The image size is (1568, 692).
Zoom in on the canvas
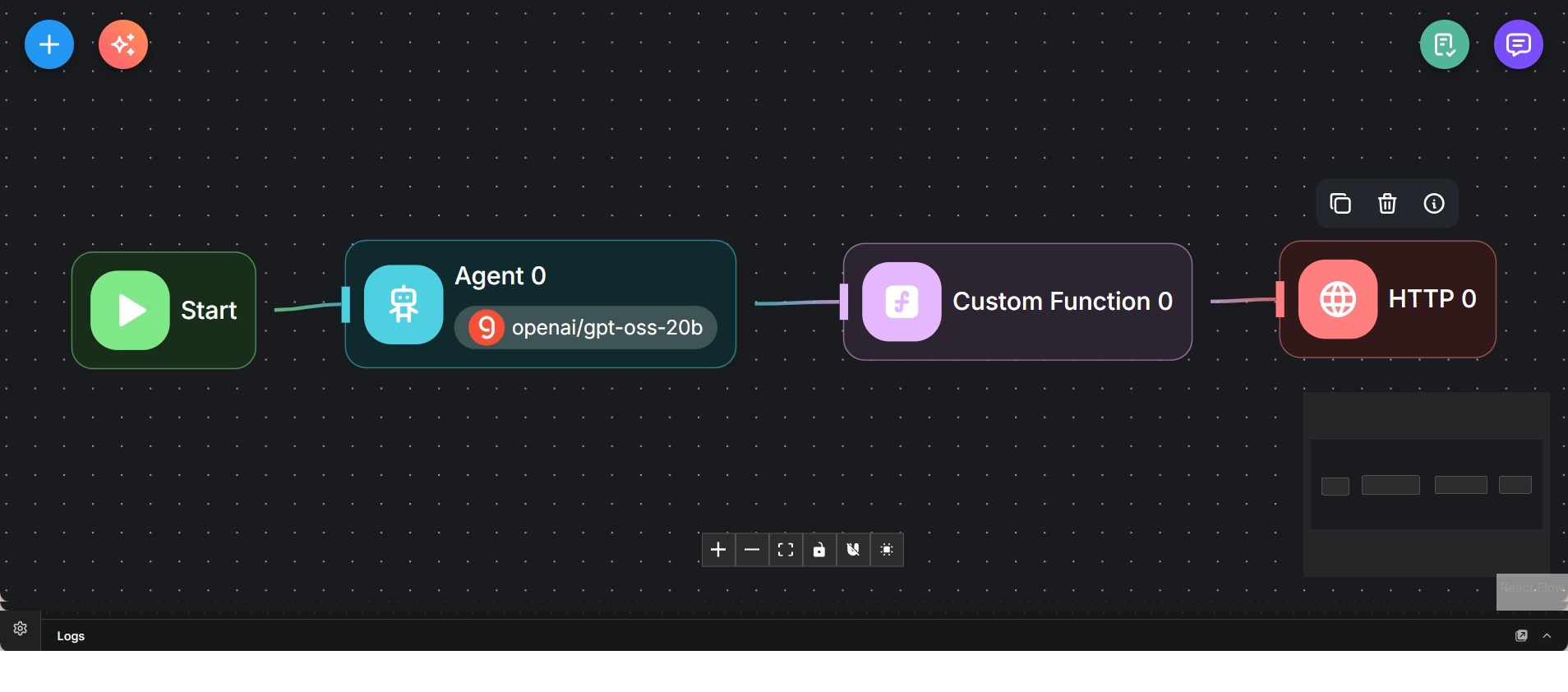(718, 550)
